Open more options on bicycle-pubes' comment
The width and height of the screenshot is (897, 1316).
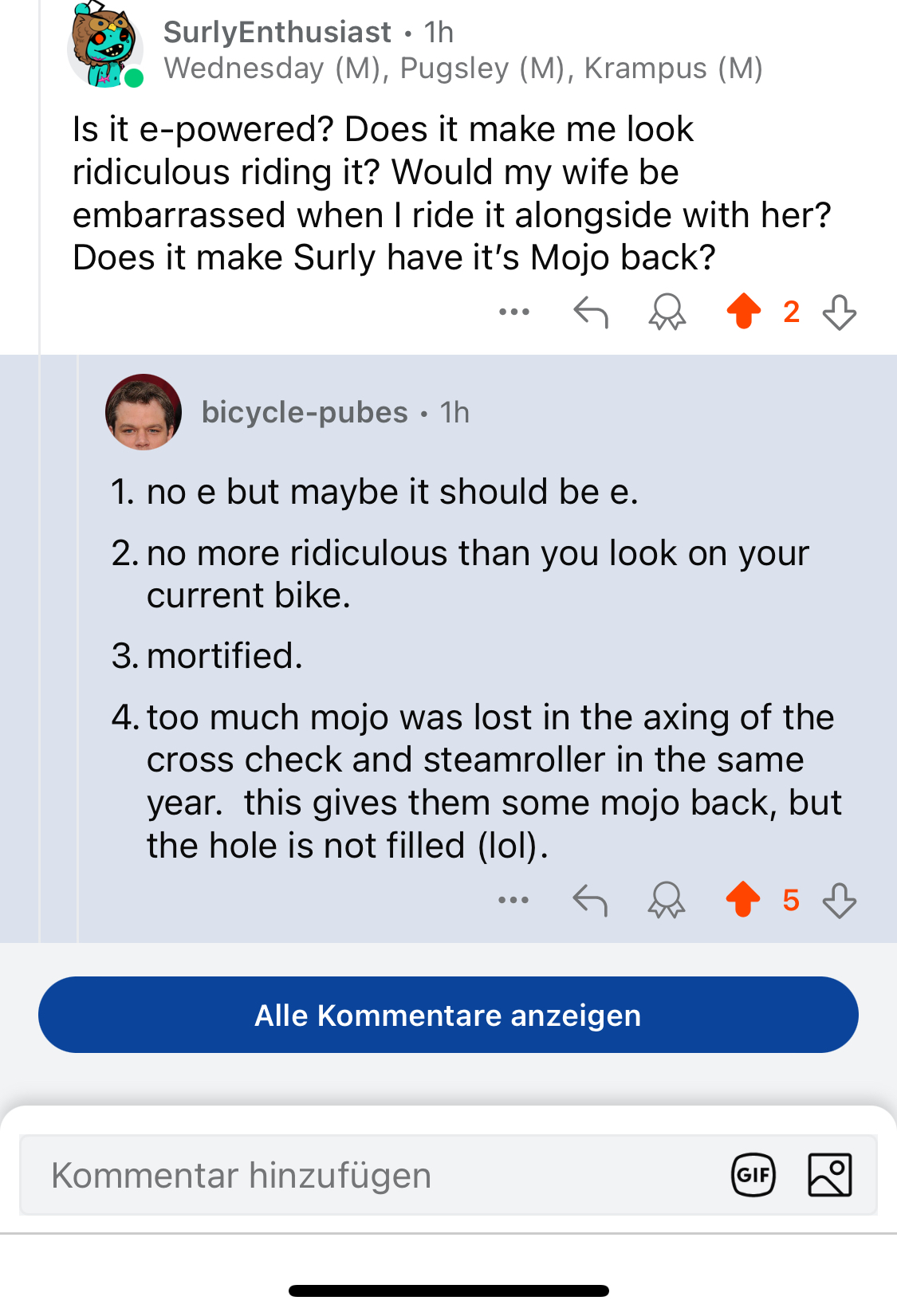coord(513,900)
